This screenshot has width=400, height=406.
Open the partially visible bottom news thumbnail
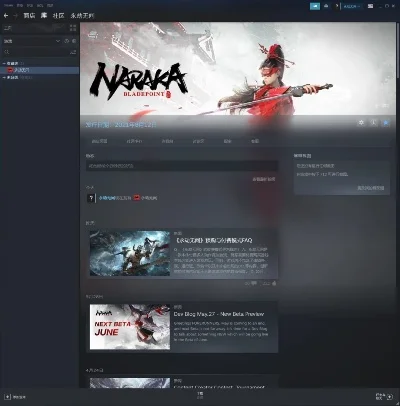pos(130,383)
